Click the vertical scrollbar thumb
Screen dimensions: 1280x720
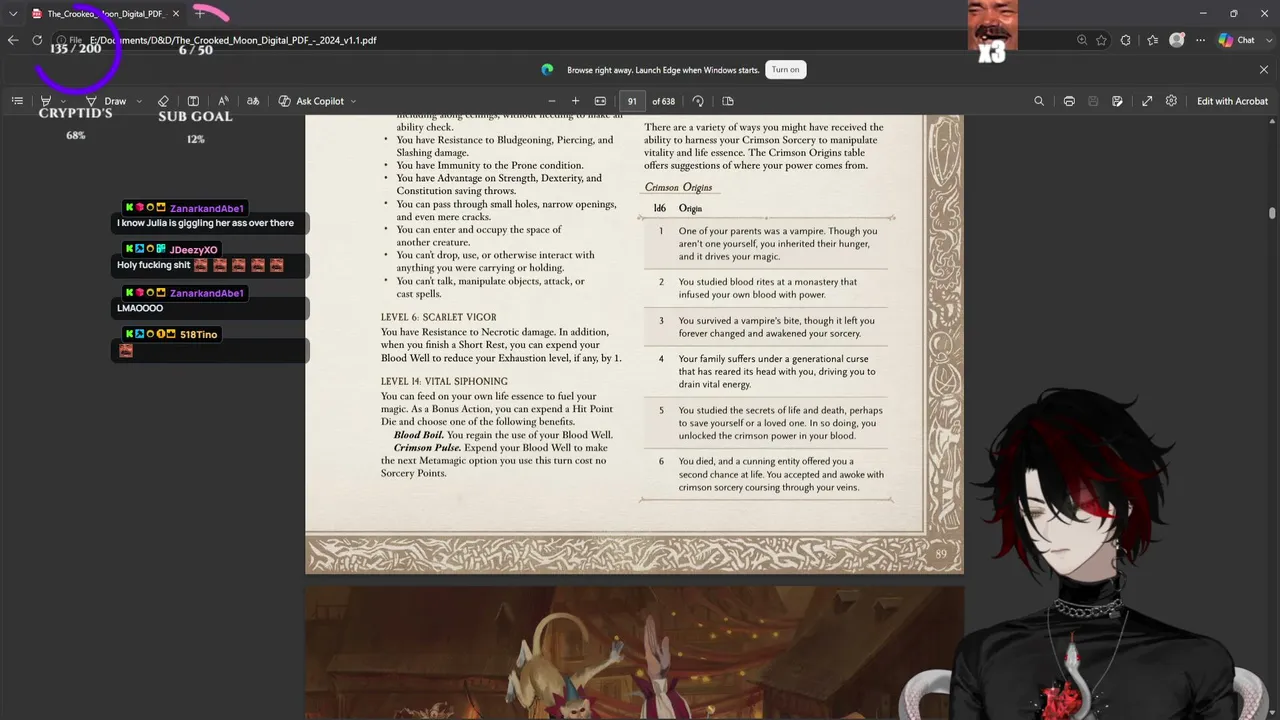[1272, 212]
